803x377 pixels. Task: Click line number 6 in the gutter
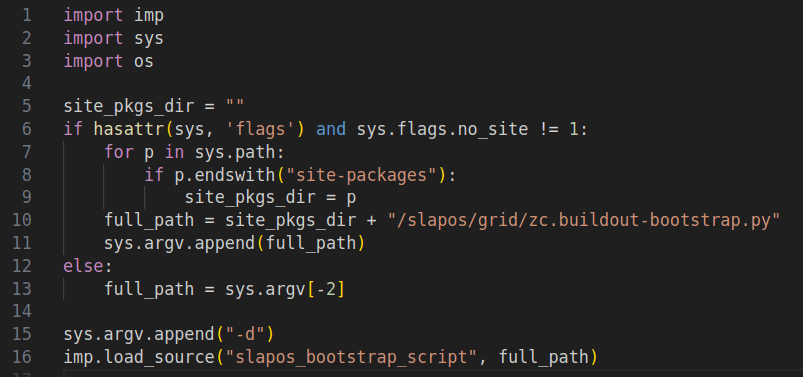pos(27,129)
